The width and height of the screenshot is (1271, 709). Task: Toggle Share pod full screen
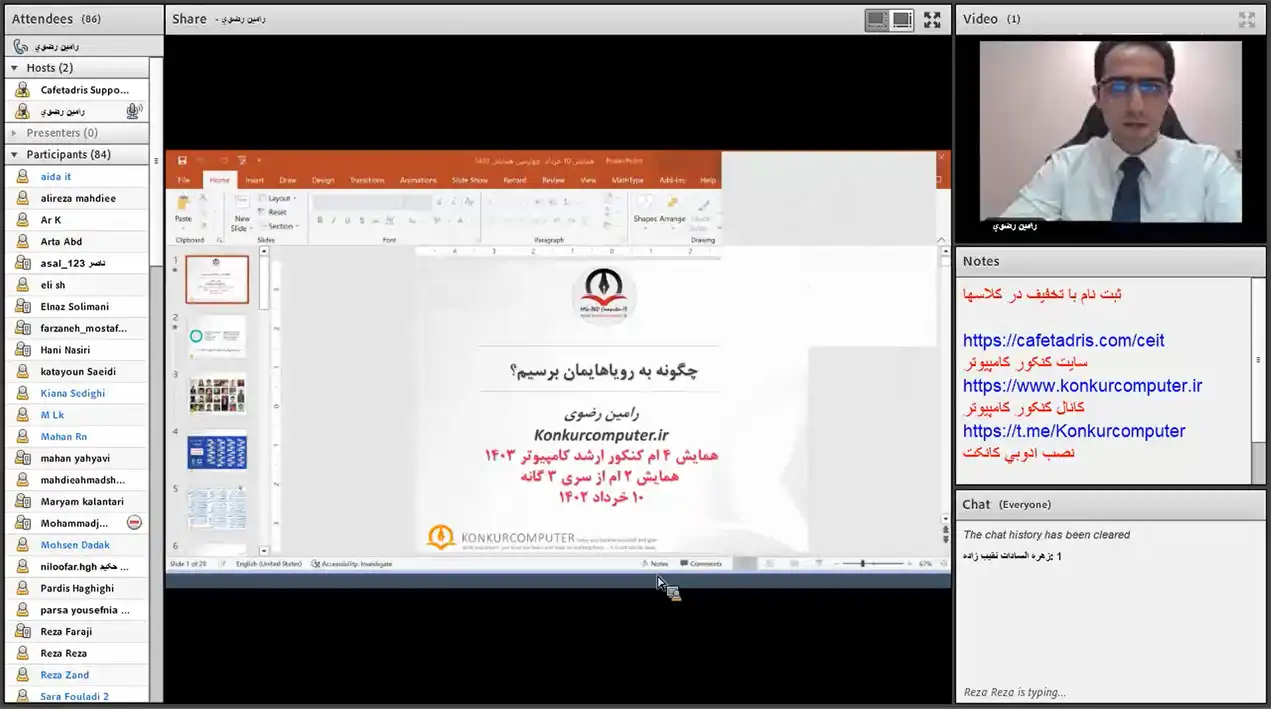point(932,19)
